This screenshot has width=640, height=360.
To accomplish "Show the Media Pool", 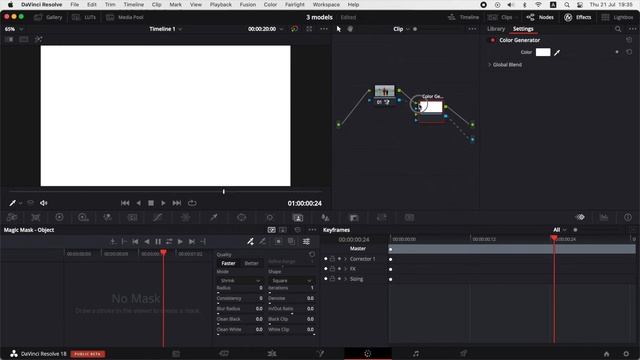I will 125,17.
